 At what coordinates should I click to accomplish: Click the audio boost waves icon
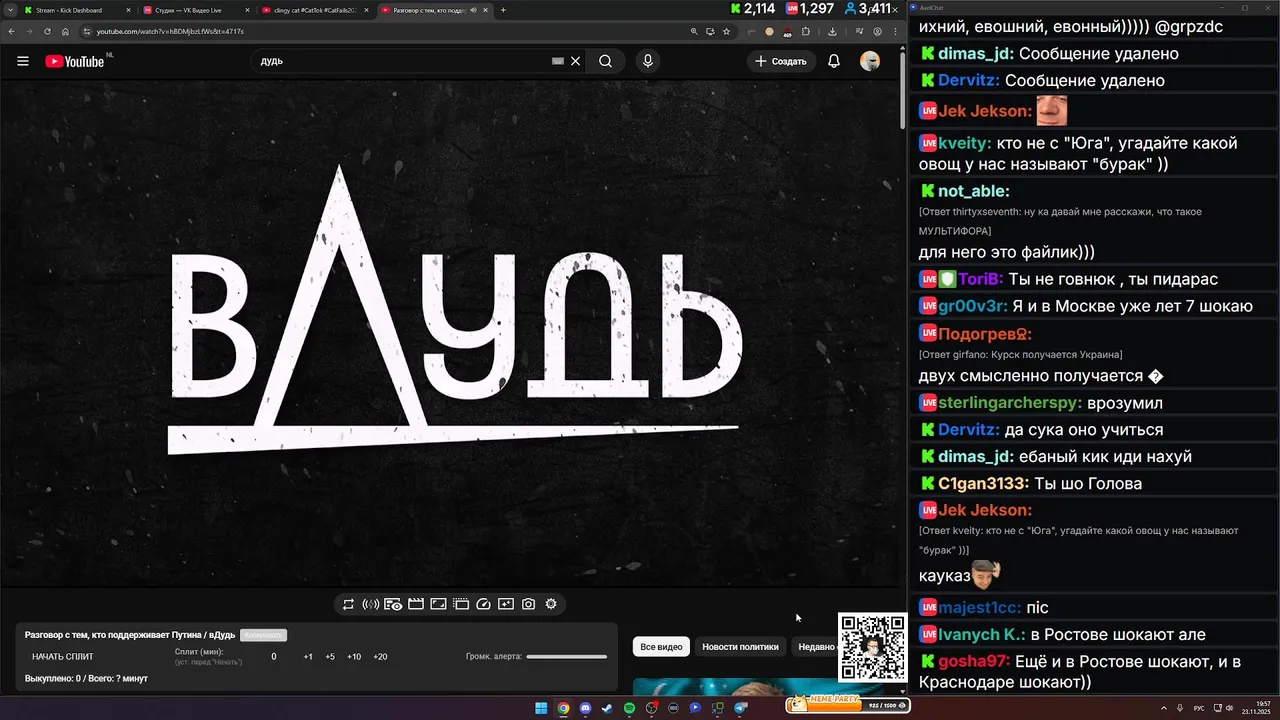pos(370,604)
